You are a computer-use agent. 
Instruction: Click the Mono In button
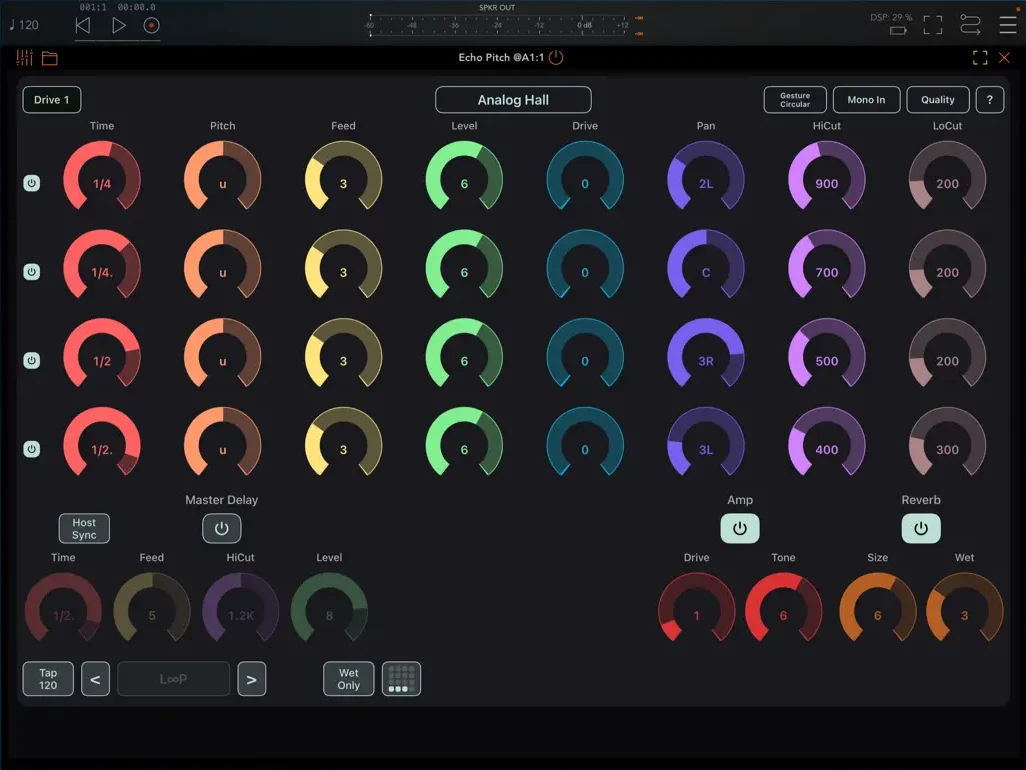coord(866,99)
